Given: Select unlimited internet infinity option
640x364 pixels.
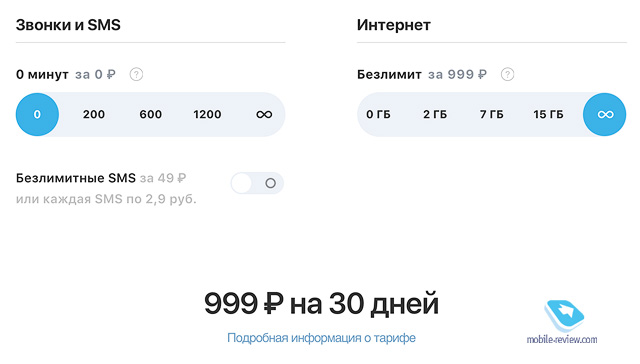Looking at the screenshot, I should [x=604, y=115].
